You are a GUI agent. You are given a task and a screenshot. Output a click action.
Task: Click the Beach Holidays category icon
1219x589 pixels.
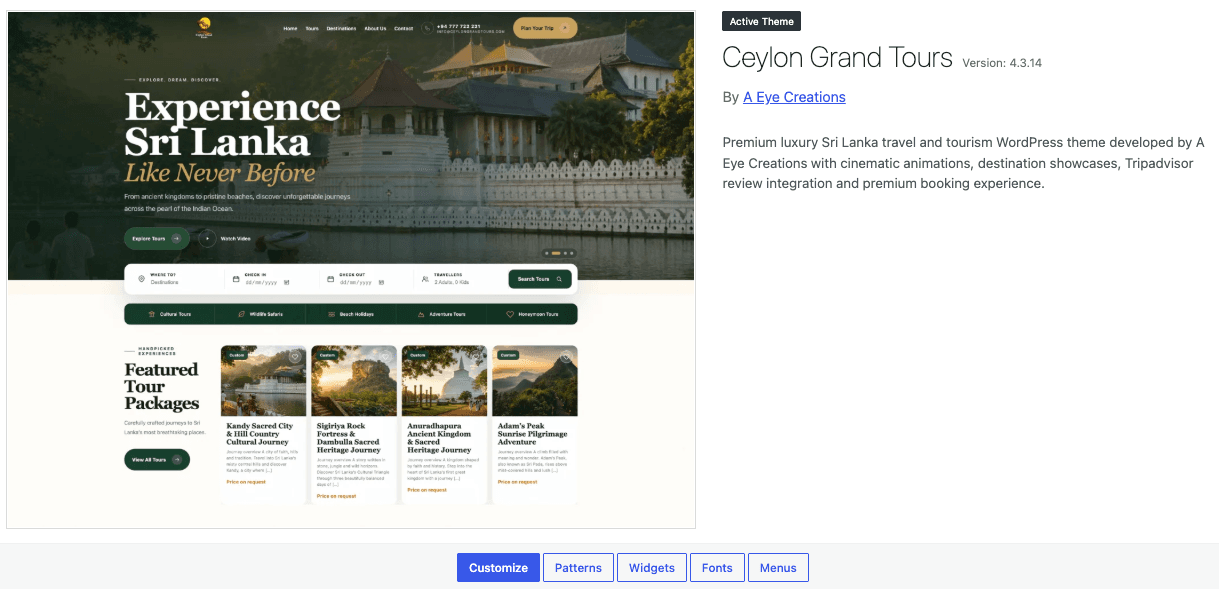332,314
